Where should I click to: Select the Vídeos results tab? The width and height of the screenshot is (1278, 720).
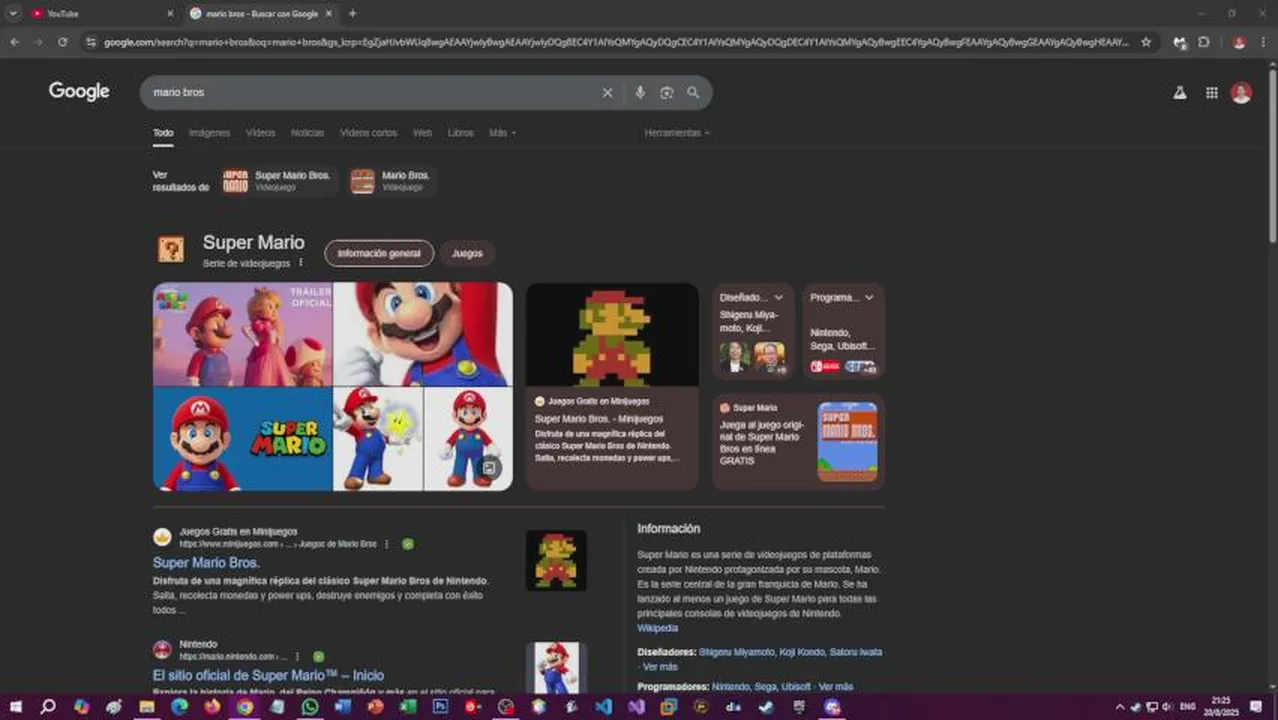click(260, 133)
